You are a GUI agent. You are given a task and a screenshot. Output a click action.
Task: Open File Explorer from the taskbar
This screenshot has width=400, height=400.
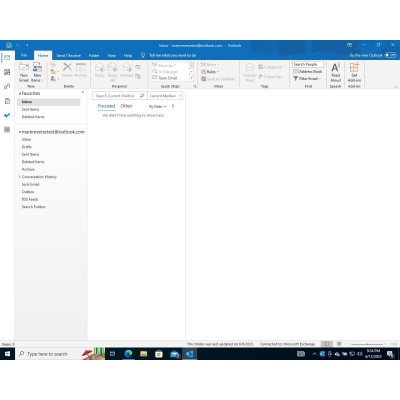pos(144,354)
